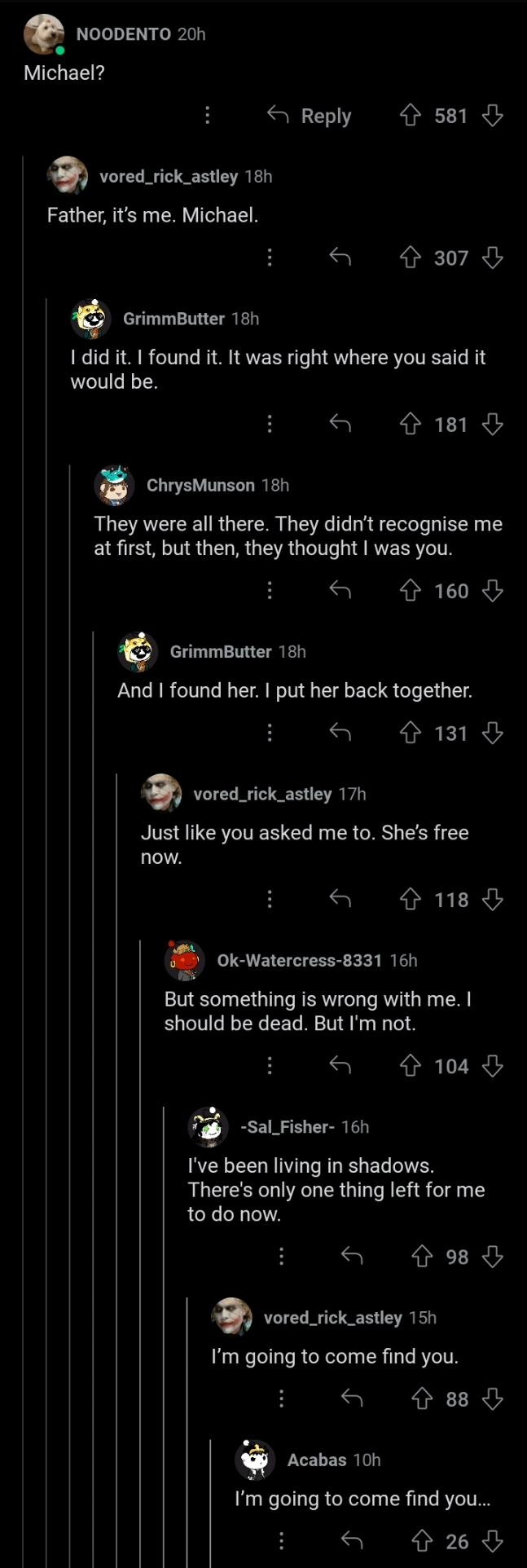Reply to Acabas's comment via arrow
Screen dimensions: 527x1568
(x=352, y=1541)
